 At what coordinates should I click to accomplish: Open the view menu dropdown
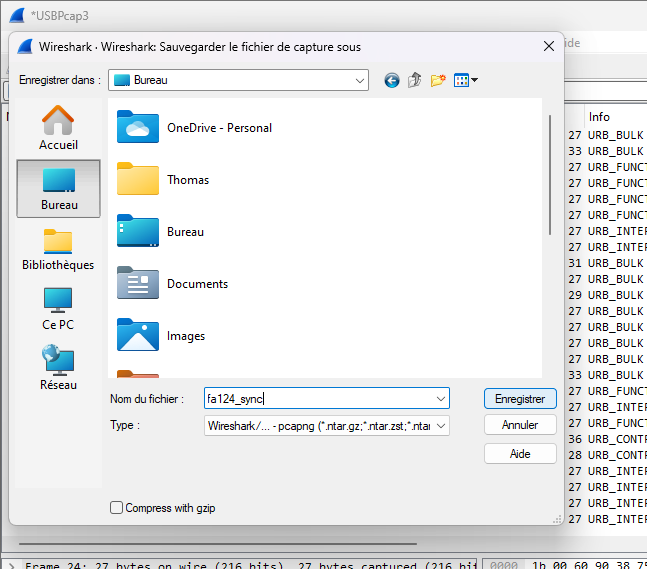point(466,80)
